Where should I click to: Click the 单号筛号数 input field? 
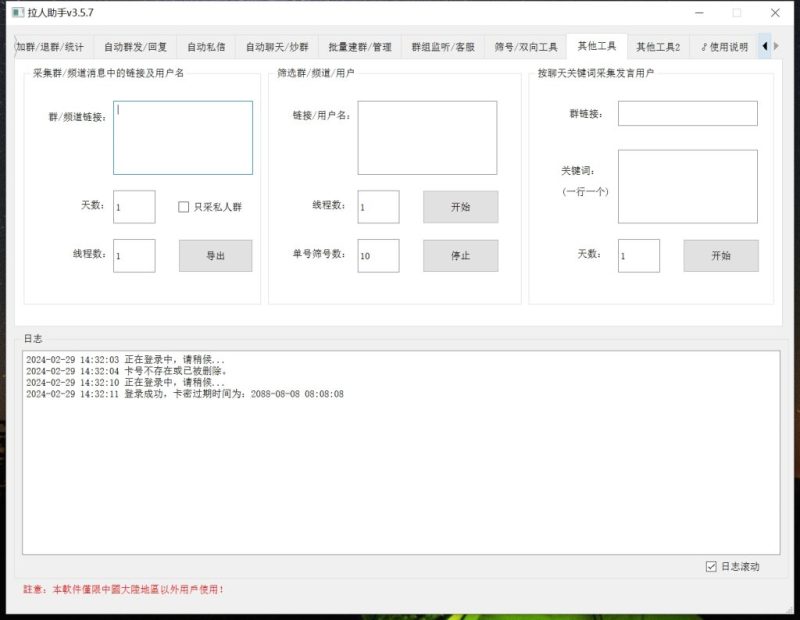coord(377,256)
